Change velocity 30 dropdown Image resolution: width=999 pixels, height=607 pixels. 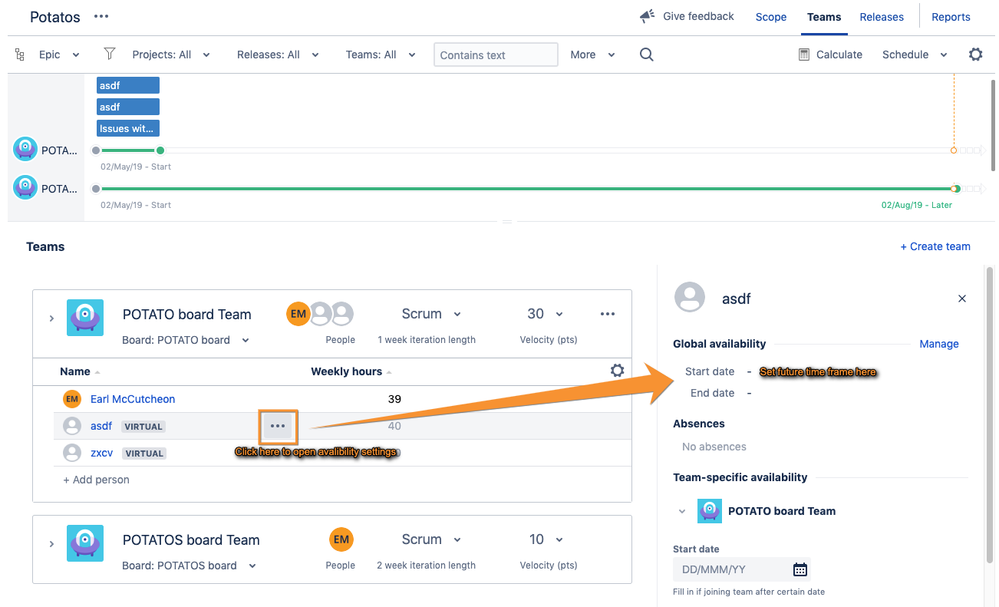point(545,314)
